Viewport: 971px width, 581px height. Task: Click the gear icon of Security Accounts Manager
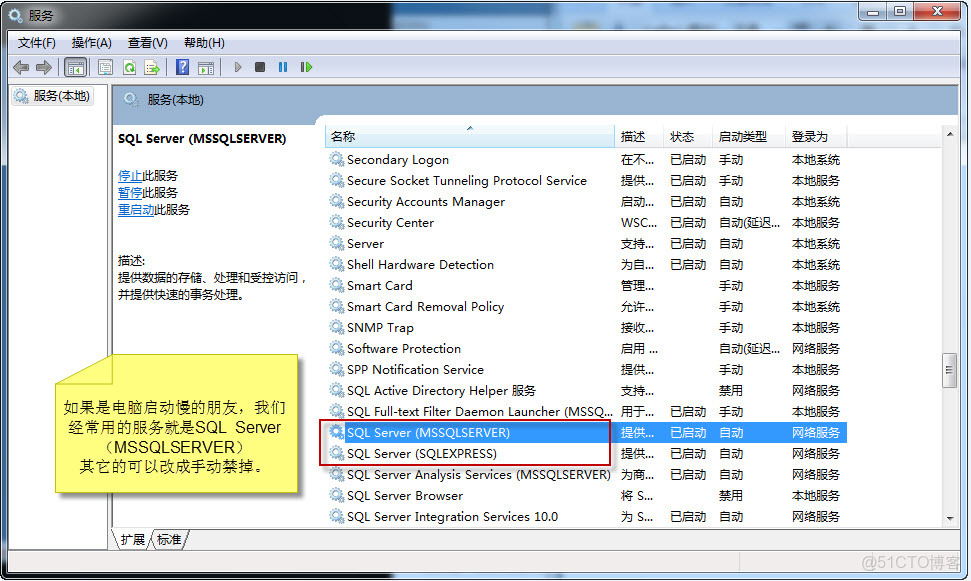pos(337,201)
